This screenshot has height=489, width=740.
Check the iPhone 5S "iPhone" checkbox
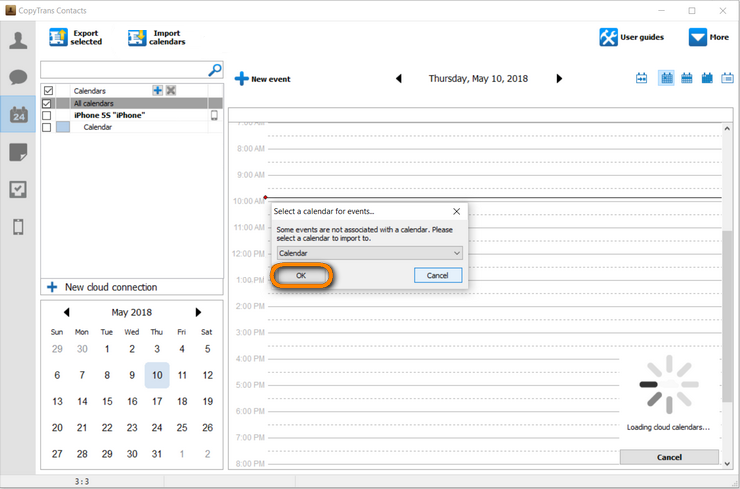47,115
